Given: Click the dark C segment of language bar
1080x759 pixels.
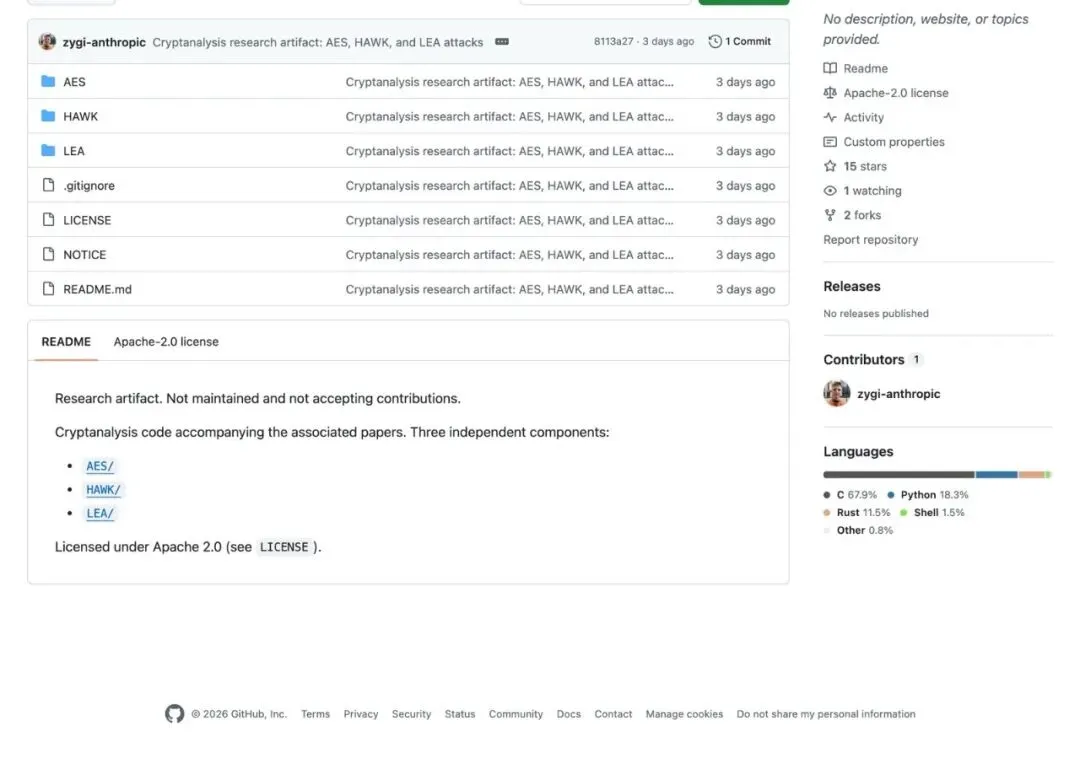Looking at the screenshot, I should pyautogui.click(x=899, y=475).
